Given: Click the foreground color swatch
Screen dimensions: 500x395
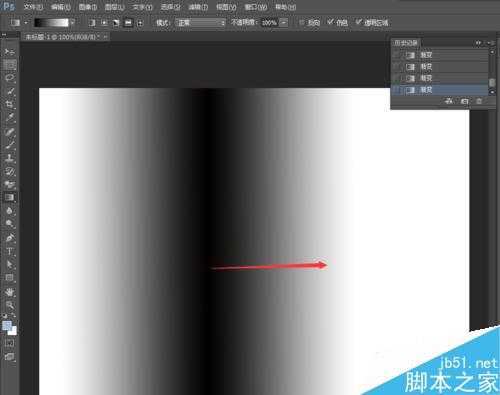Looking at the screenshot, I should point(7,326).
